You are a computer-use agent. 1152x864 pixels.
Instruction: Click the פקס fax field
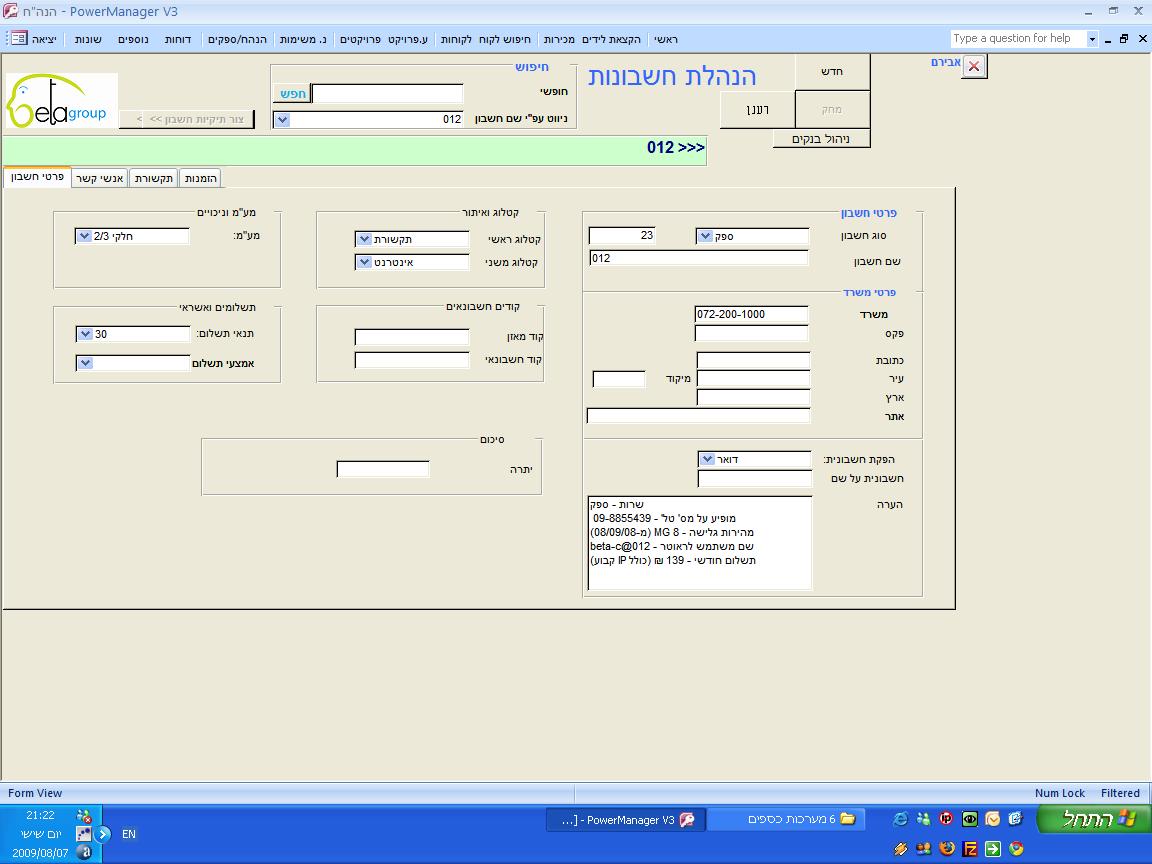(751, 334)
